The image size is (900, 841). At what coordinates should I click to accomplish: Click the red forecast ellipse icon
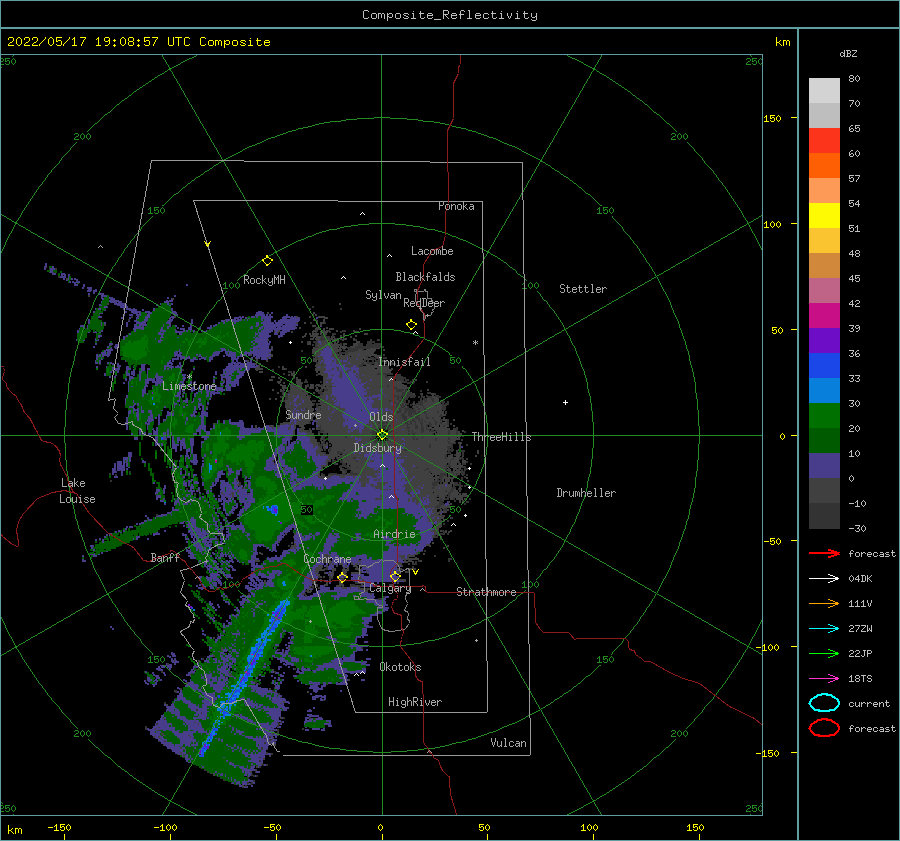click(x=824, y=728)
